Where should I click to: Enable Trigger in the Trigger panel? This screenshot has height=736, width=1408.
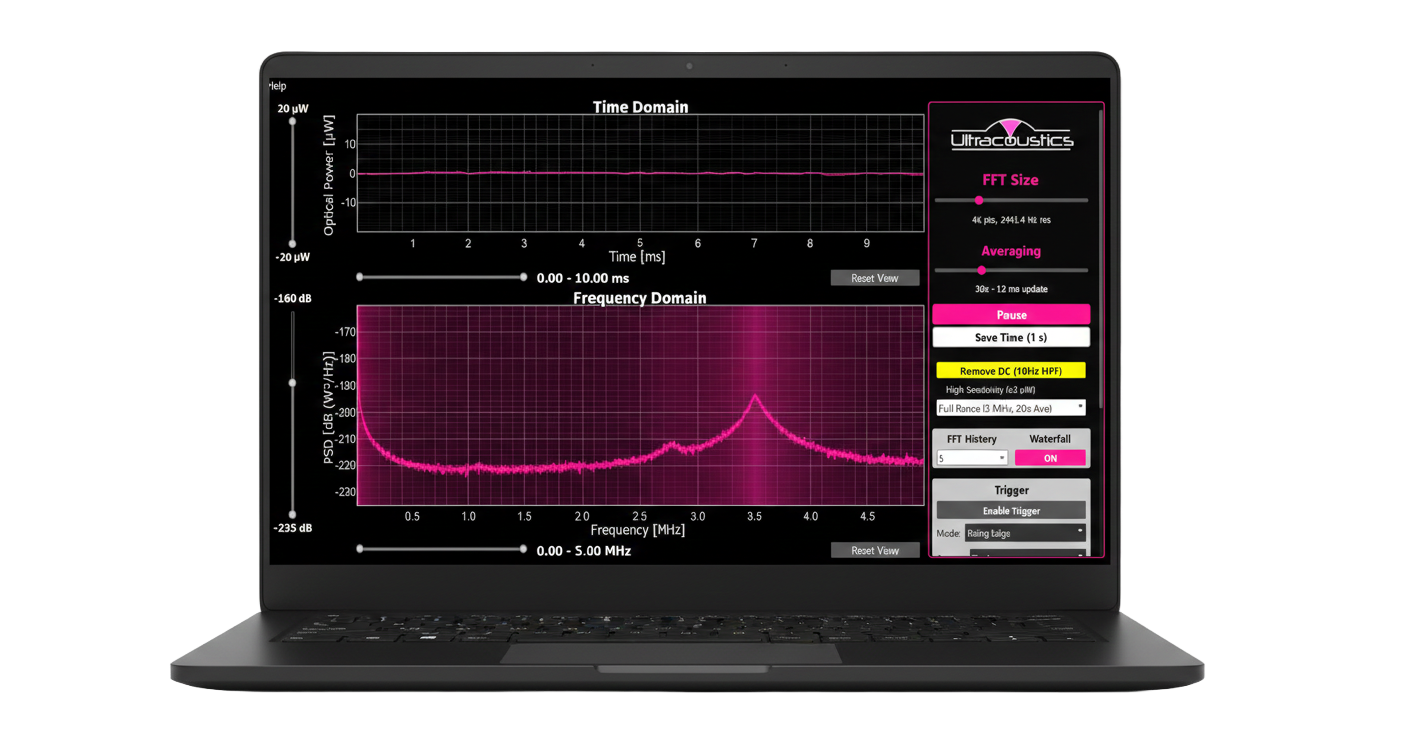pyautogui.click(x=1011, y=510)
